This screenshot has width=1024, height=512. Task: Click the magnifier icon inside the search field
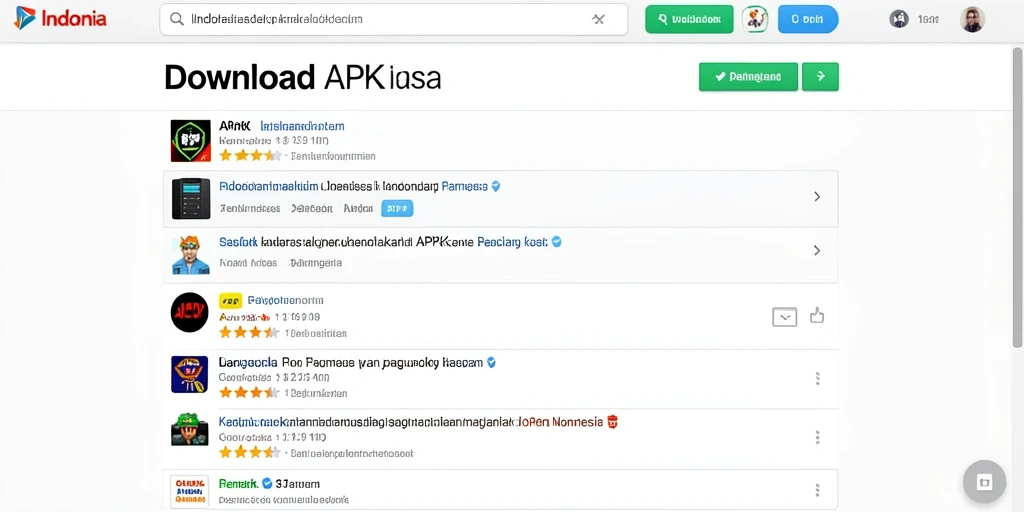tap(176, 20)
